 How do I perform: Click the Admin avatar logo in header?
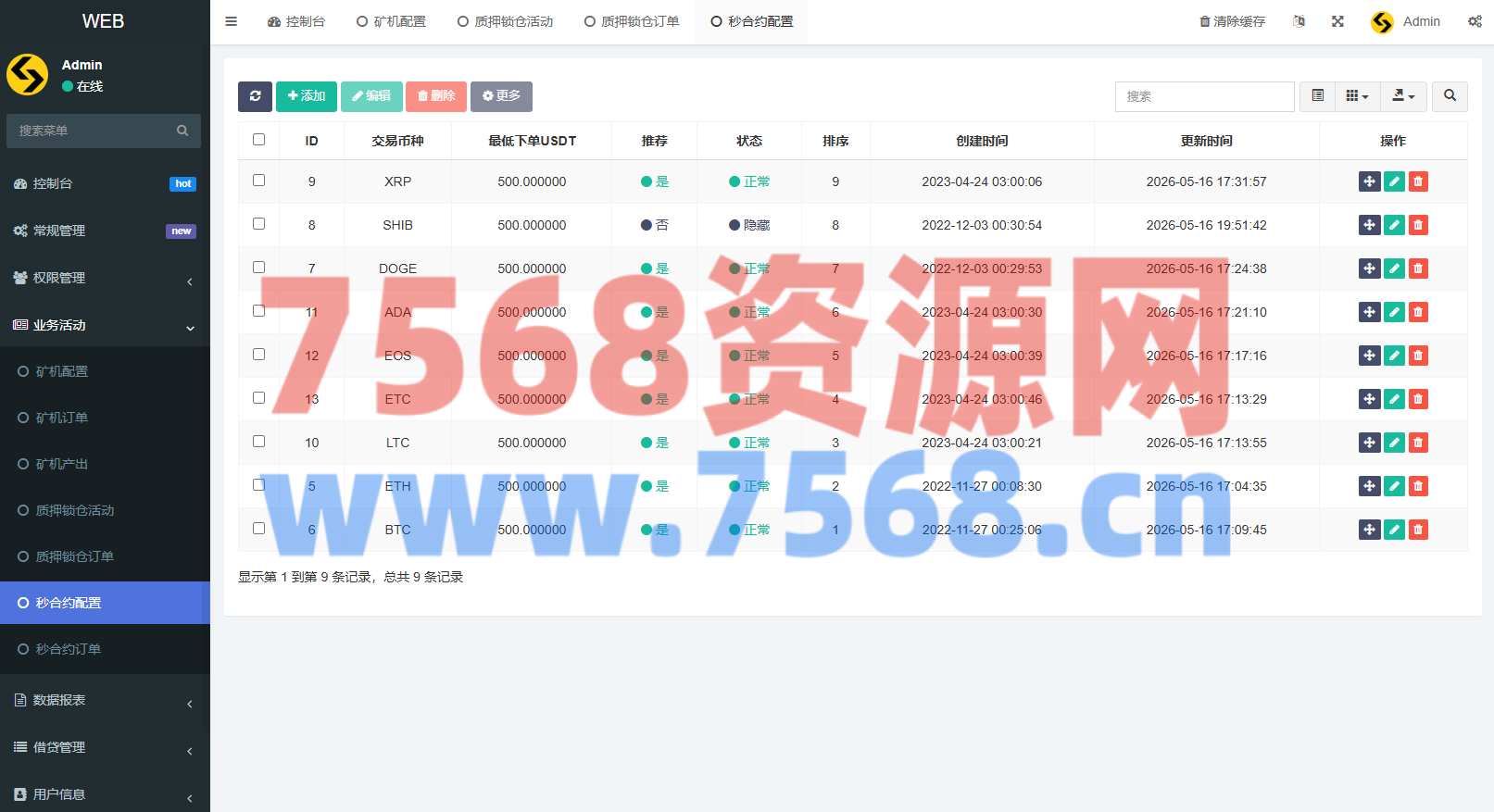click(x=1382, y=22)
